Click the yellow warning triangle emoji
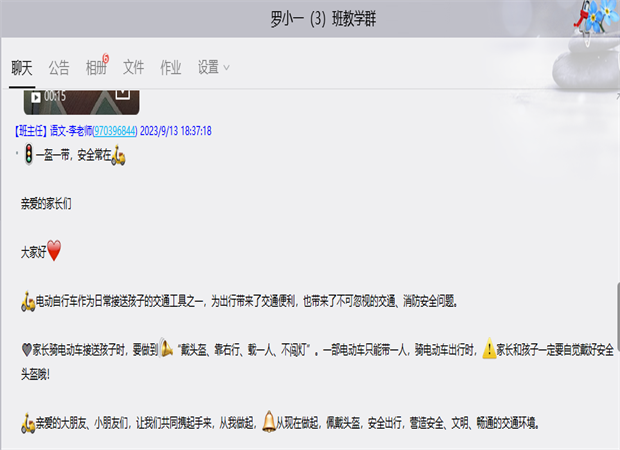Screen dimensions: 620x450 coord(489,348)
